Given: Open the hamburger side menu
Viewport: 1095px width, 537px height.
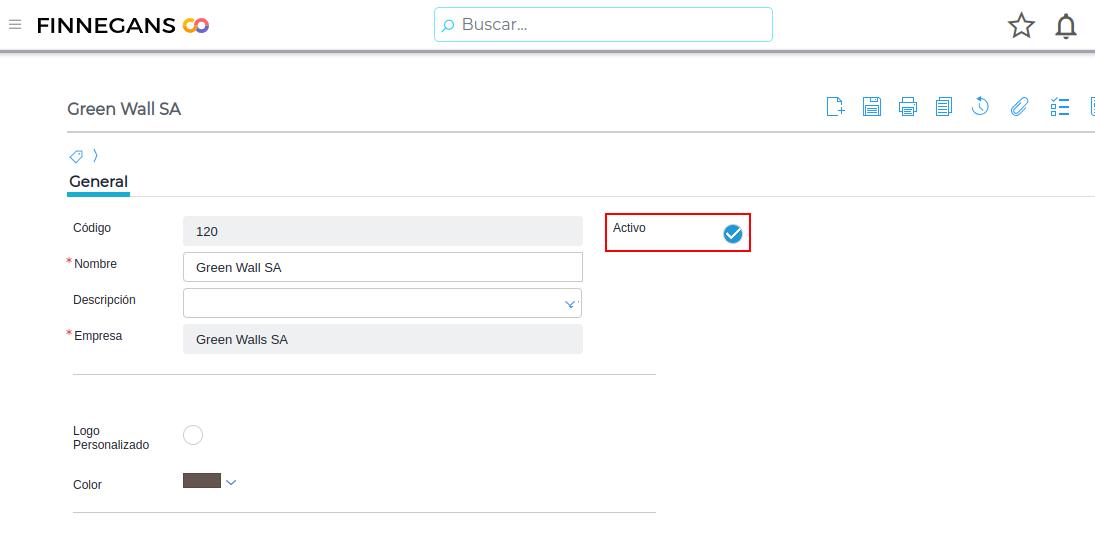Looking at the screenshot, I should coord(15,25).
